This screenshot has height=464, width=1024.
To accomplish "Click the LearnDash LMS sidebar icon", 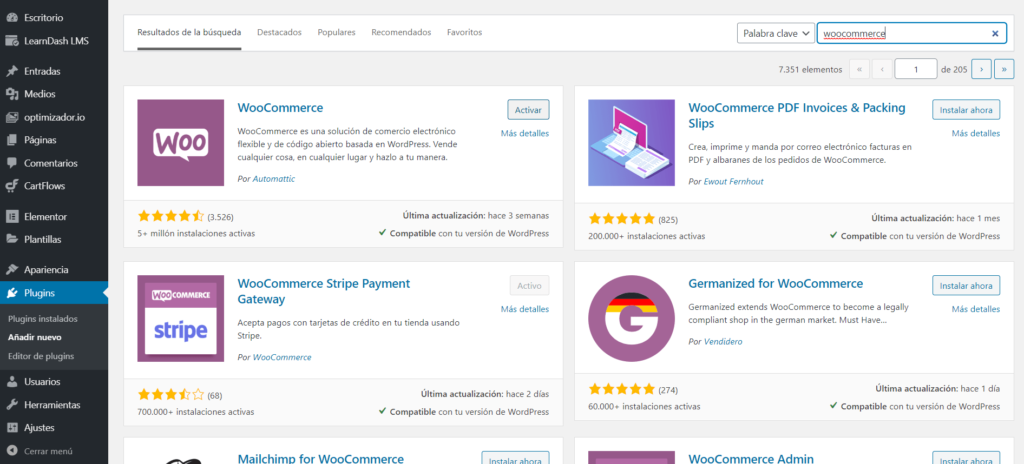I will pos(11,41).
